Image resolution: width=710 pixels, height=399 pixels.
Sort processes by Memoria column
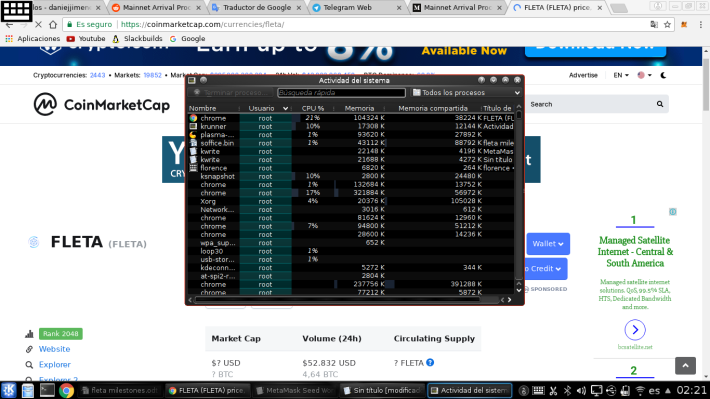click(x=359, y=109)
